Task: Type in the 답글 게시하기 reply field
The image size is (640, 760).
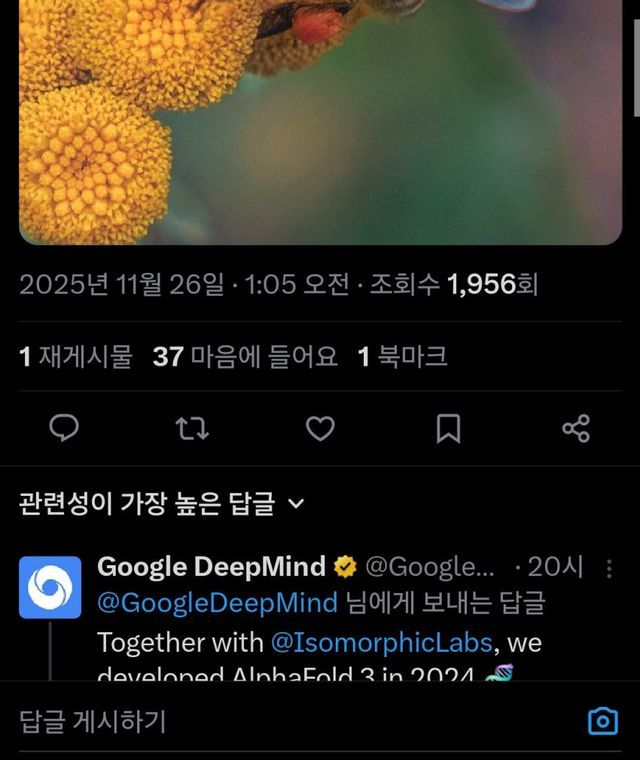Action: [x=280, y=721]
